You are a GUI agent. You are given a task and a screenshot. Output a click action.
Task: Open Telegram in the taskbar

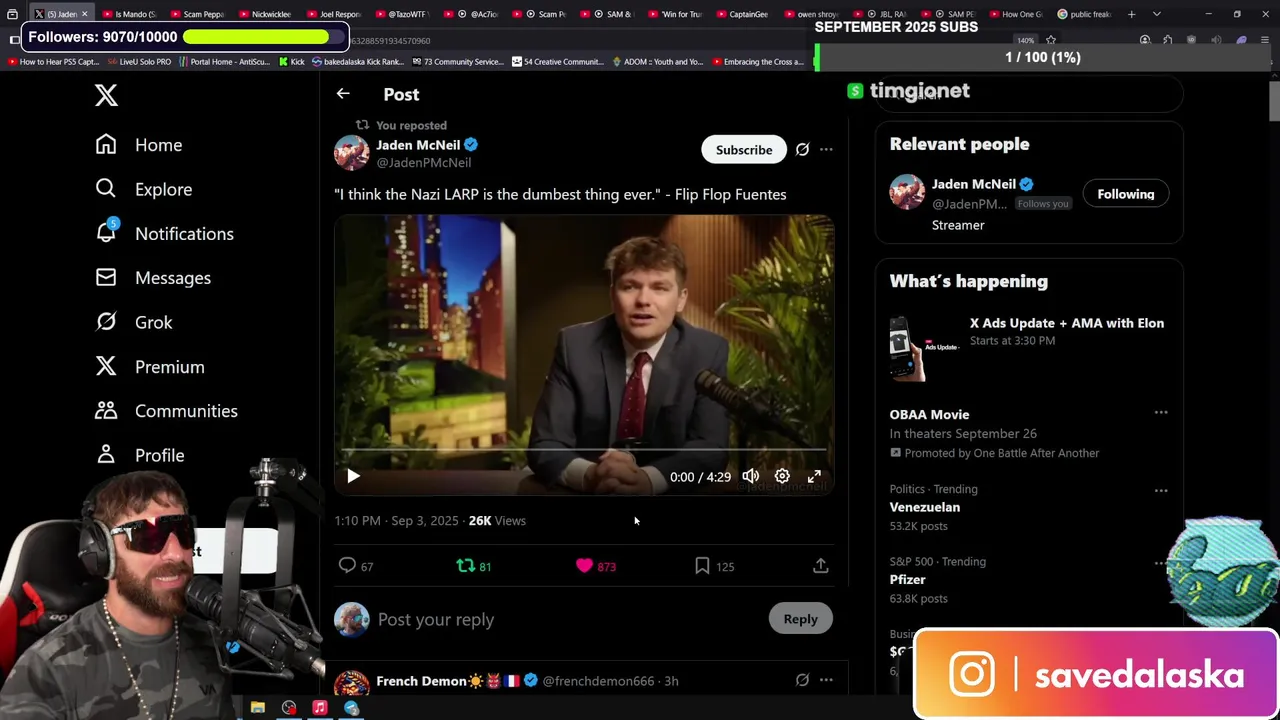(351, 708)
